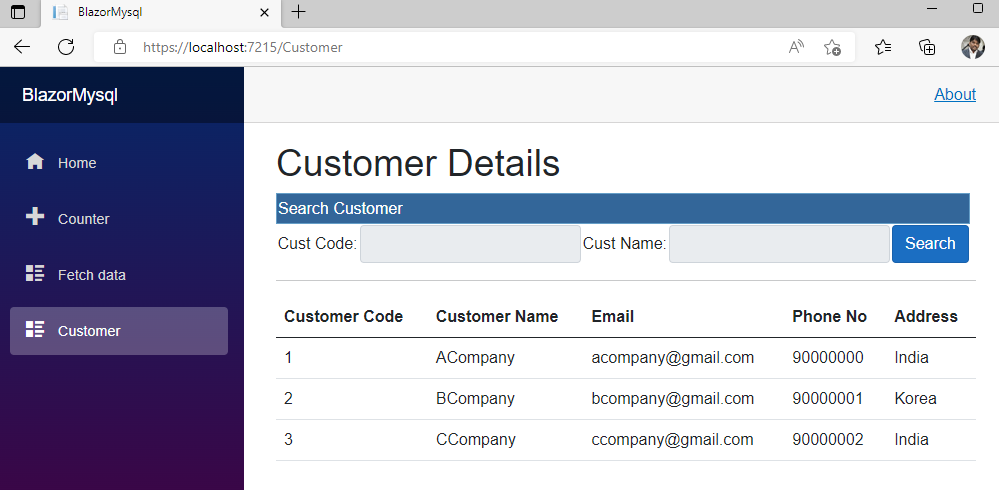
Task: Click India address in CCompany row
Action: click(911, 440)
